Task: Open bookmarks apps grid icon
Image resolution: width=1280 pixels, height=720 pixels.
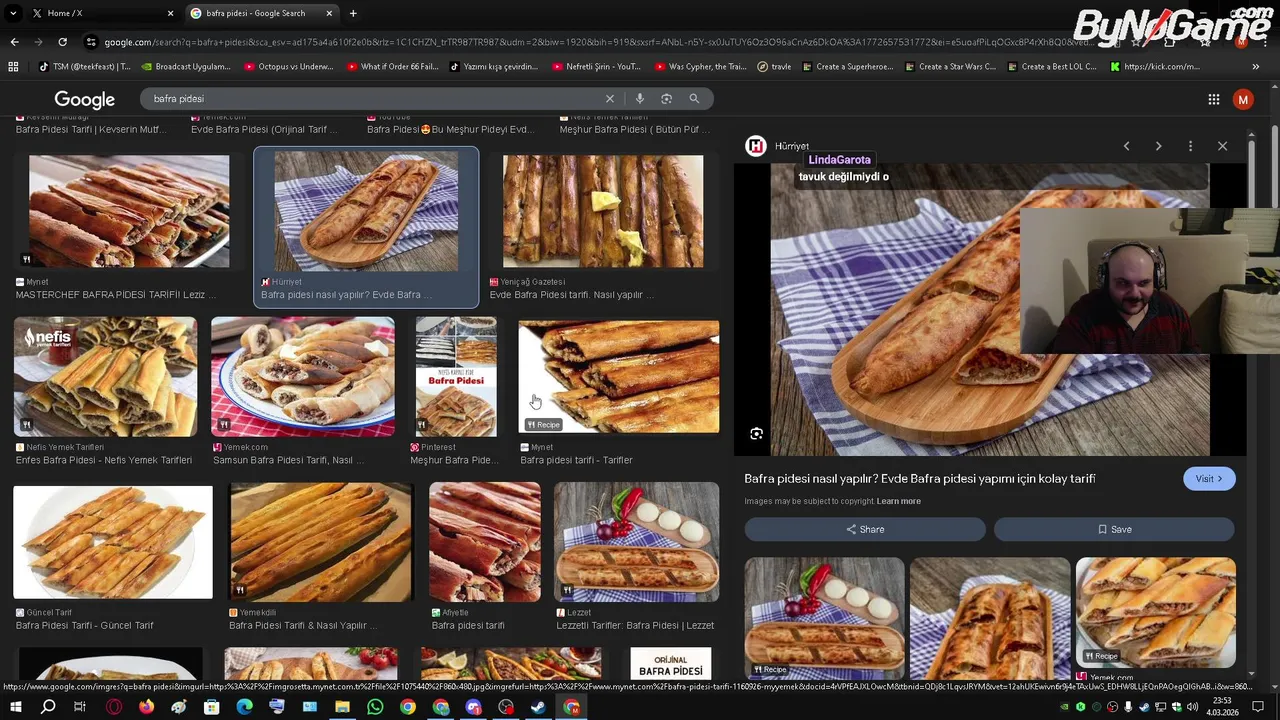Action: point(13,67)
